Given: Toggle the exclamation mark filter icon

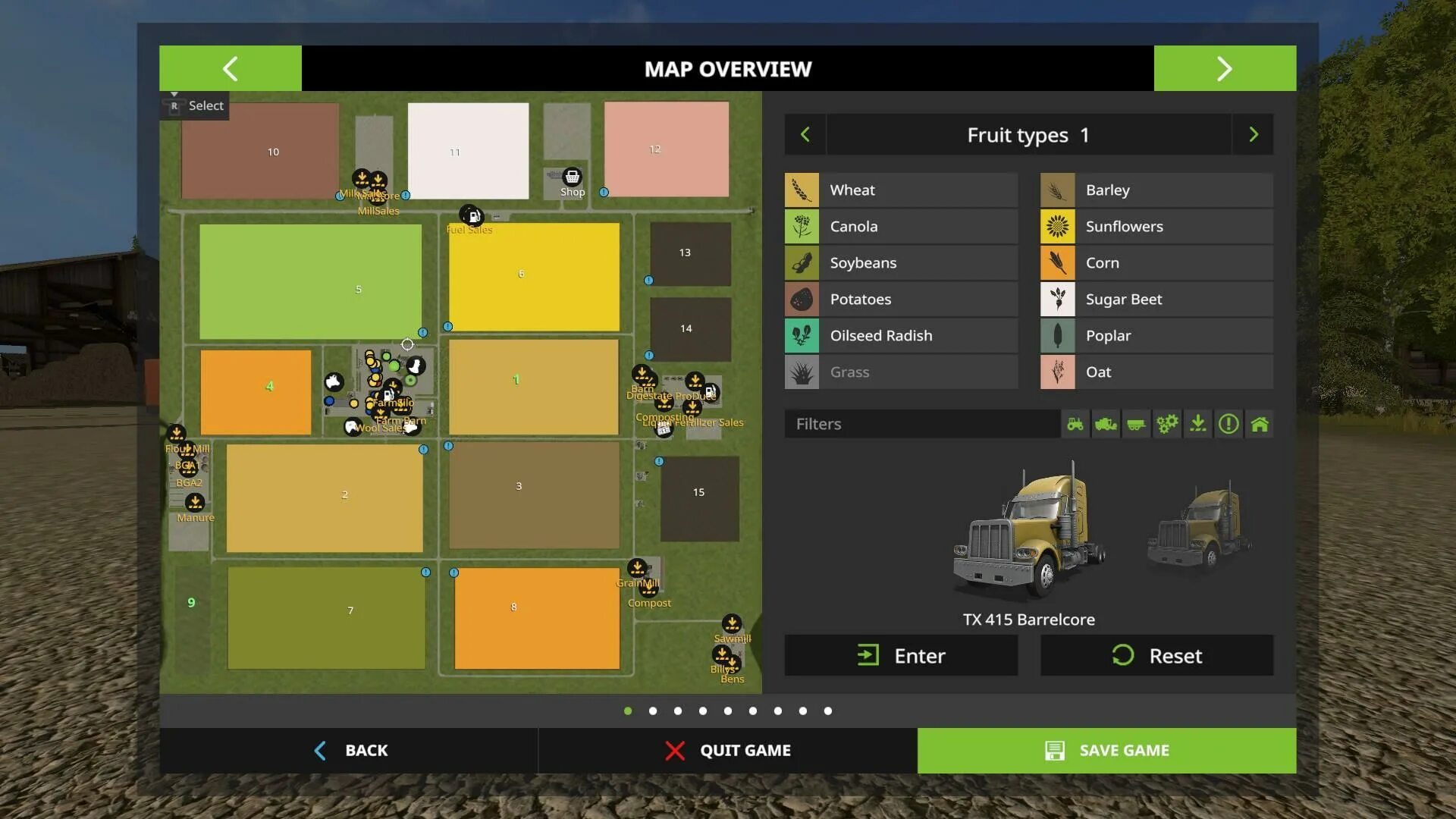Looking at the screenshot, I should point(1228,424).
